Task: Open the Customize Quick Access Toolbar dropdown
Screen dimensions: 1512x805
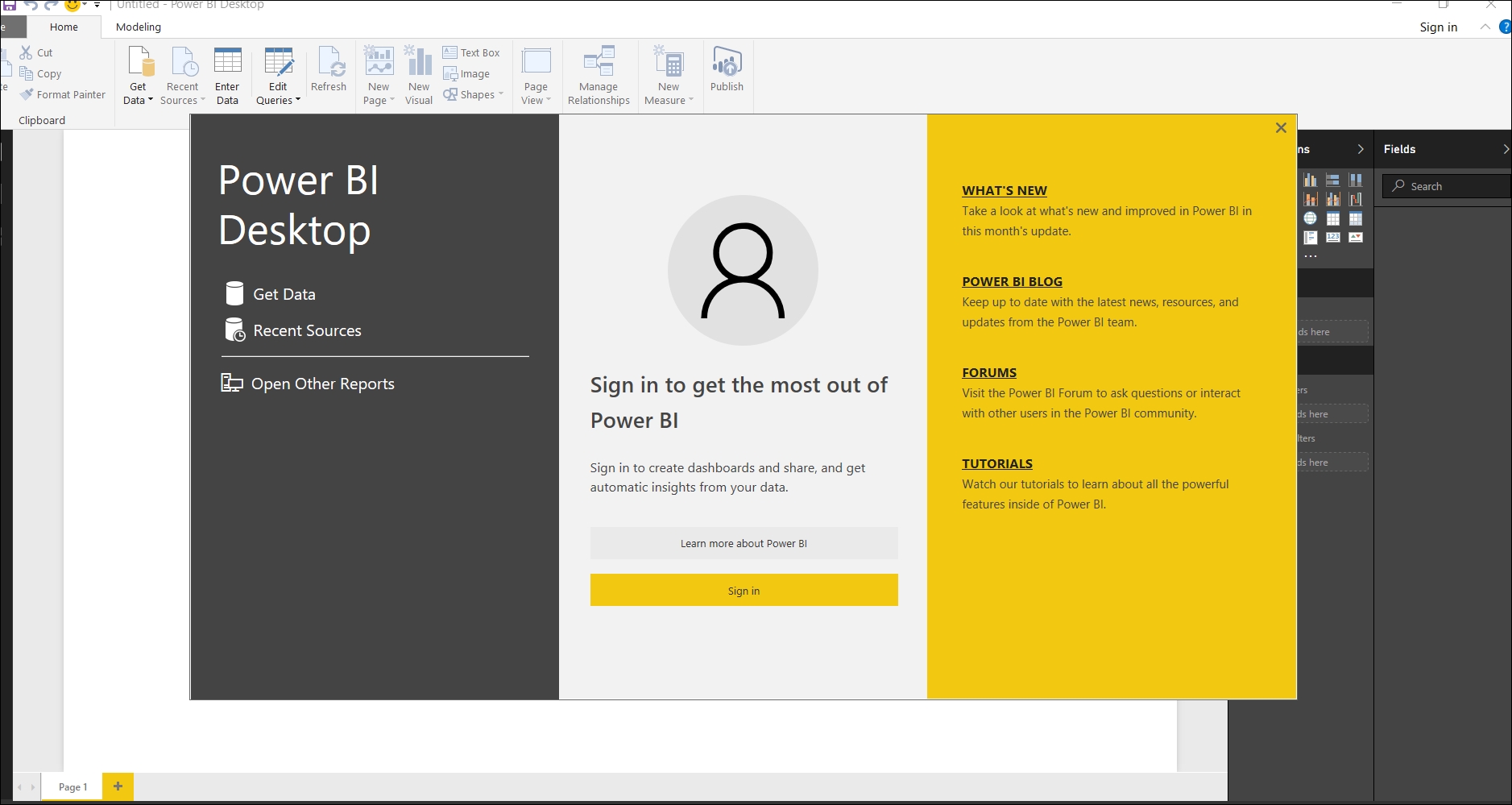Action: tap(97, 5)
